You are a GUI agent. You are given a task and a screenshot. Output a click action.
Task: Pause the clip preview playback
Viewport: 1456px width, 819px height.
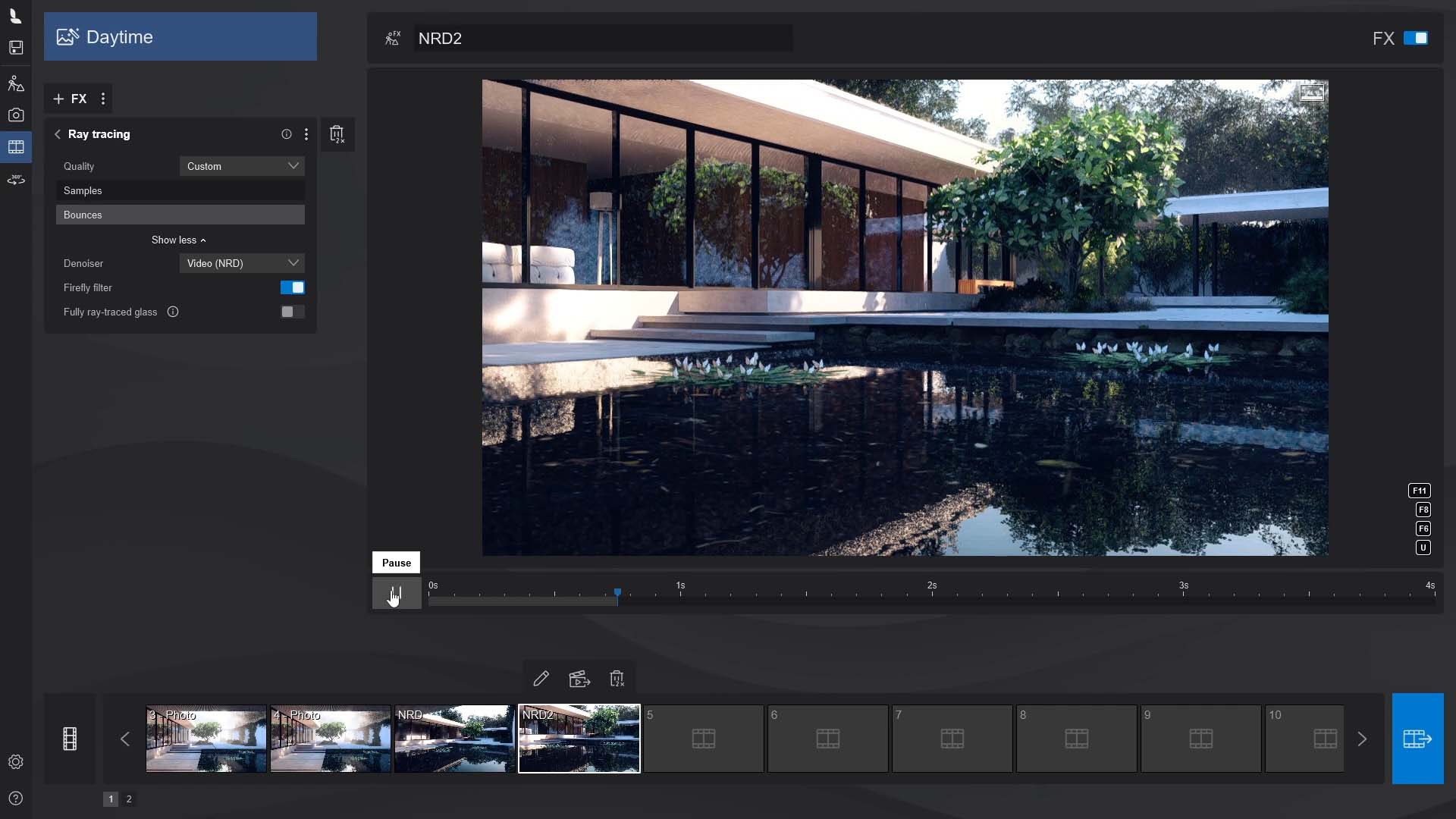click(396, 593)
